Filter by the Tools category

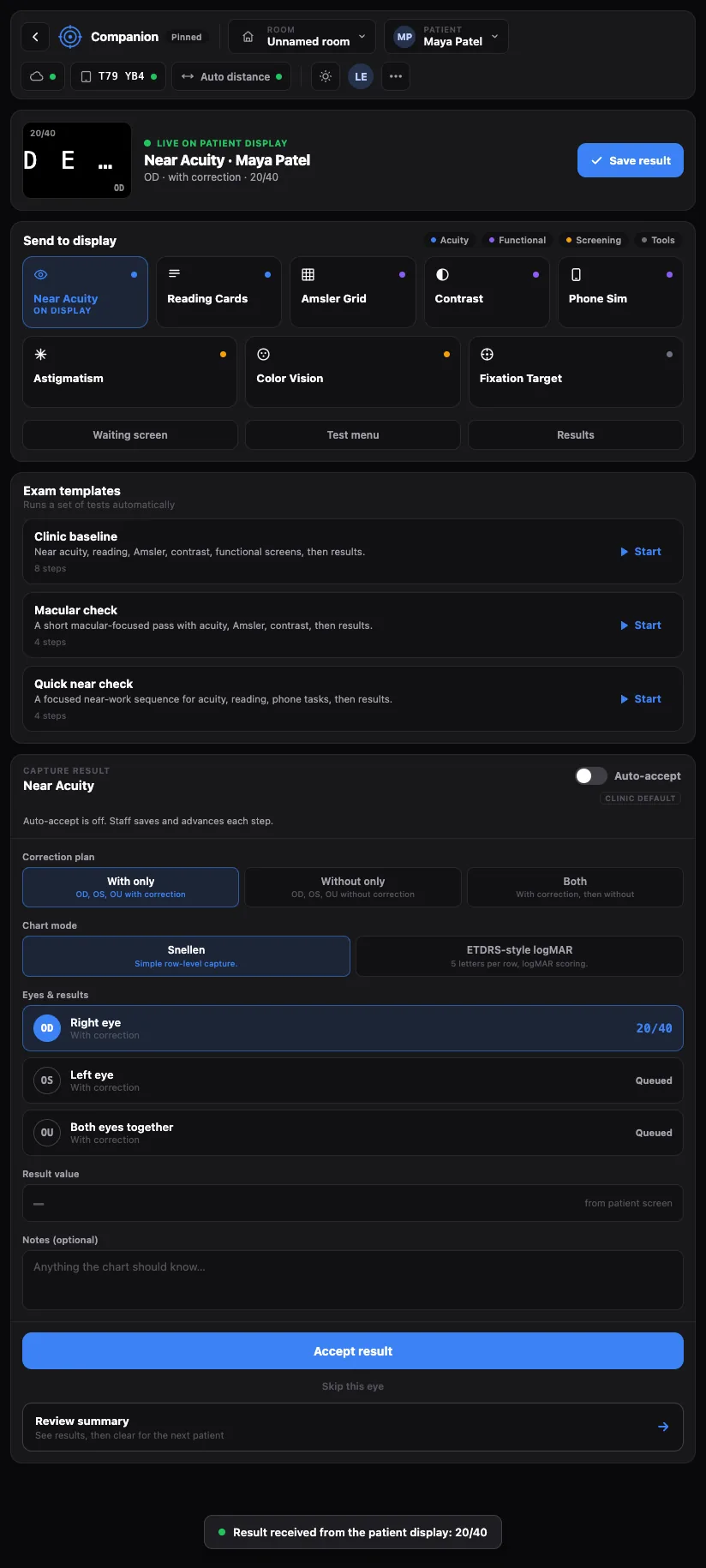658,240
